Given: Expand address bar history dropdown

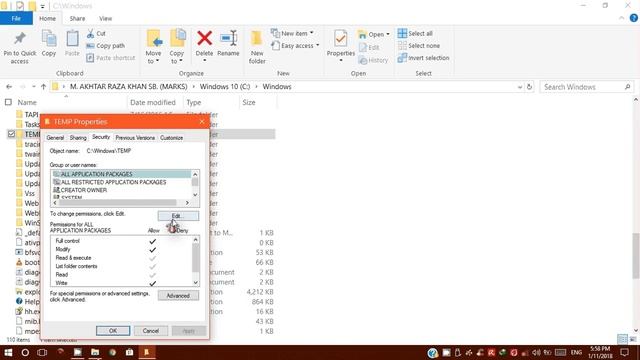Looking at the screenshot, I should 520,87.
